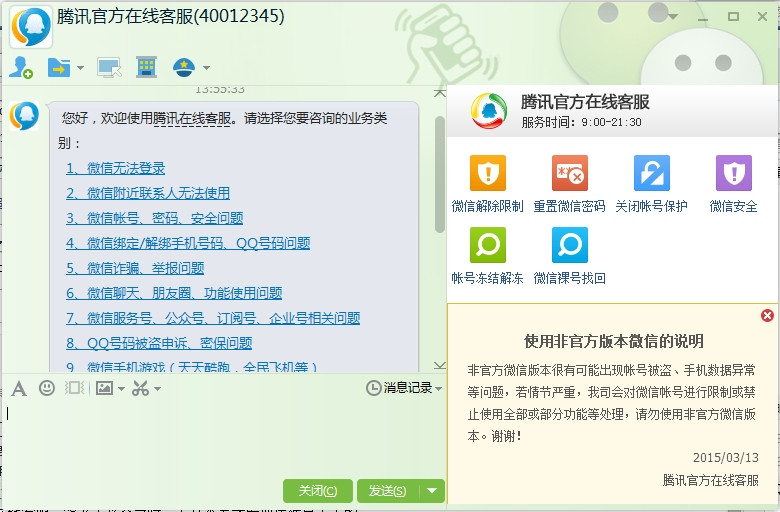Click the heading 使用非官方版本微信的说明
The image size is (780, 512).
click(x=614, y=341)
